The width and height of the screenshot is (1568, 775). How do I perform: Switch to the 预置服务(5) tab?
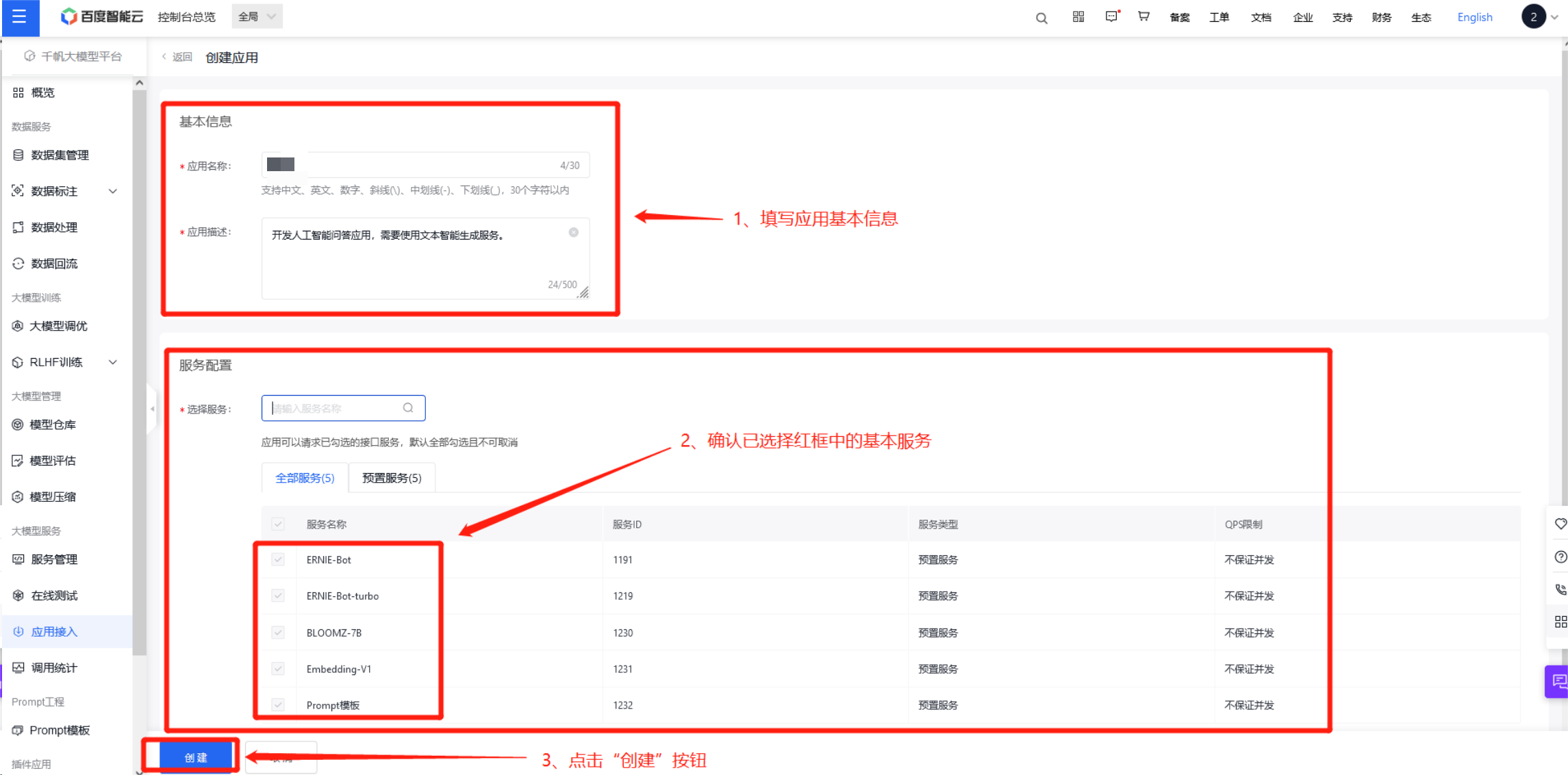[x=392, y=478]
